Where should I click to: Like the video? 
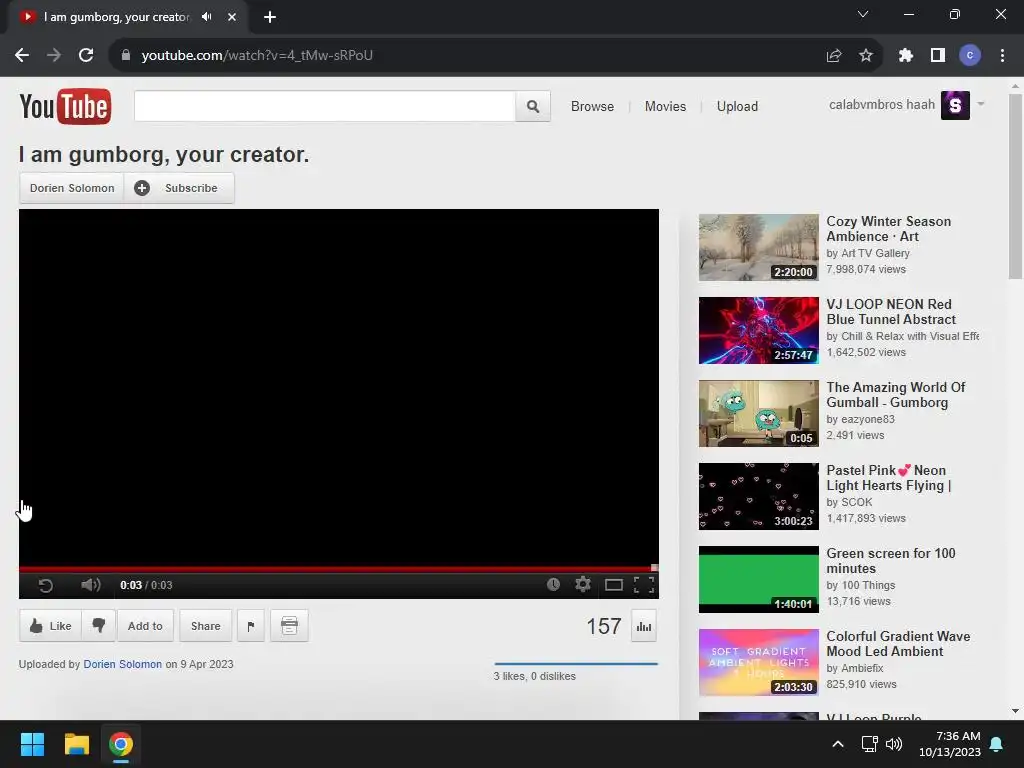[50, 626]
